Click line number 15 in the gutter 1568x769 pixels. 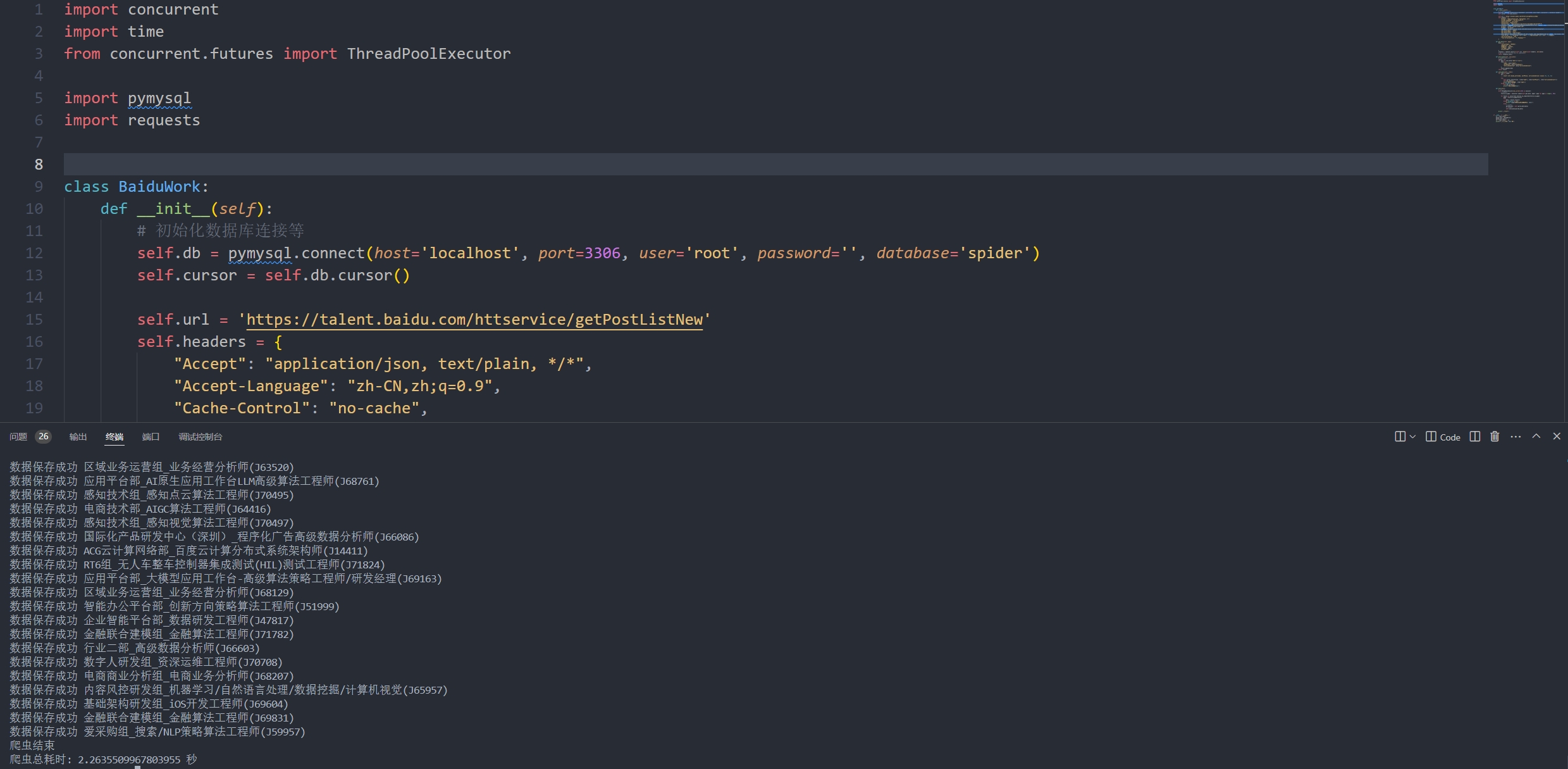(34, 320)
